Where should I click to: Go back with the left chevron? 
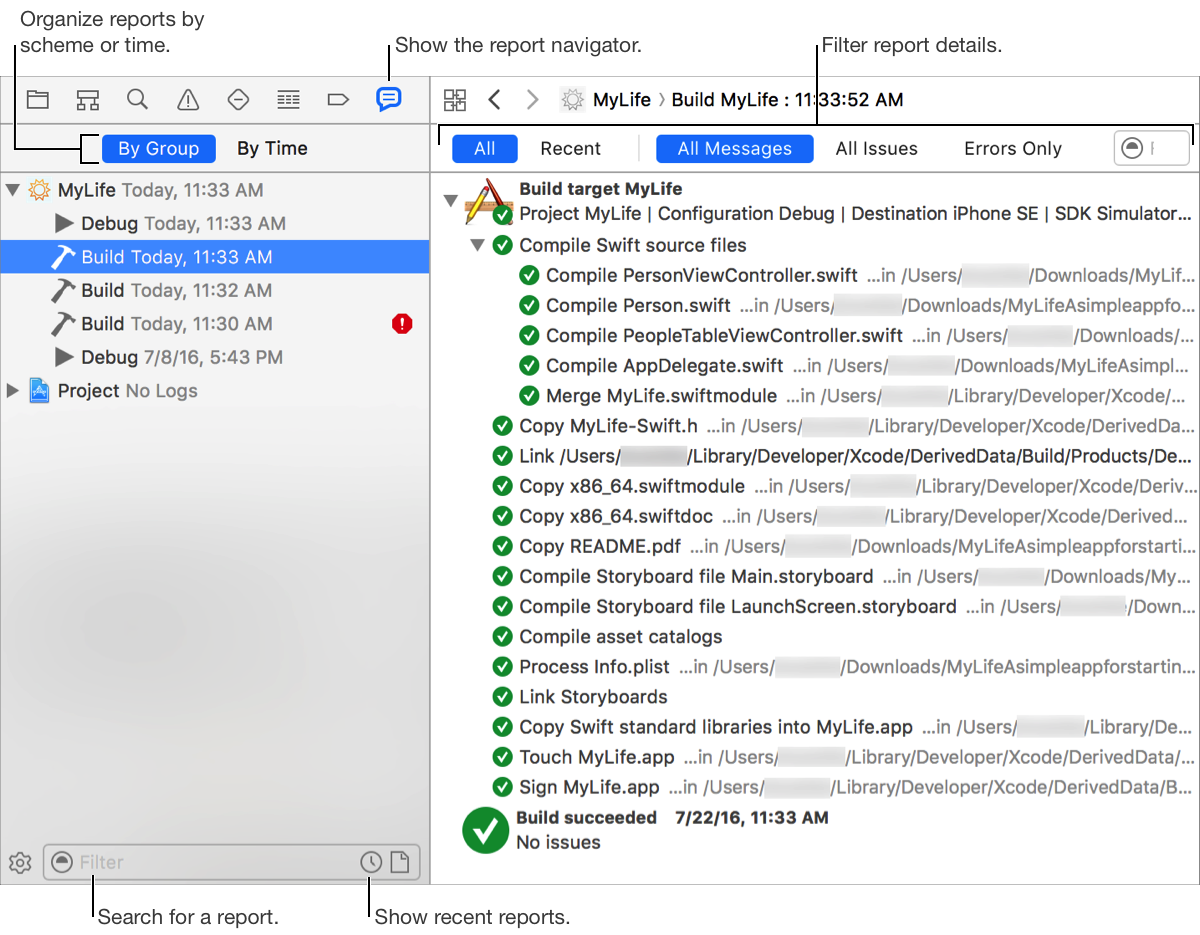[x=494, y=99]
